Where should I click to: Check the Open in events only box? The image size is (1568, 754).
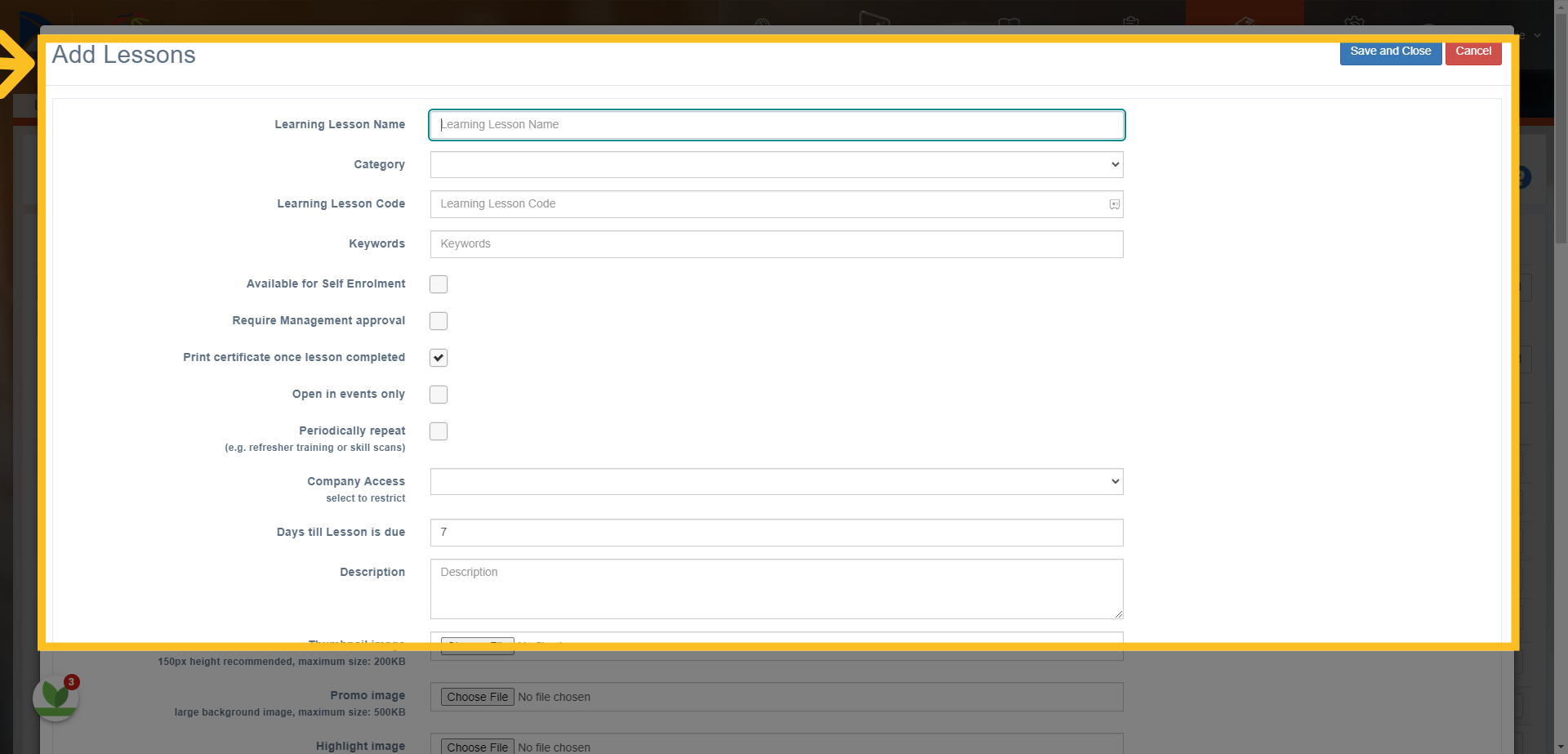pyautogui.click(x=439, y=395)
